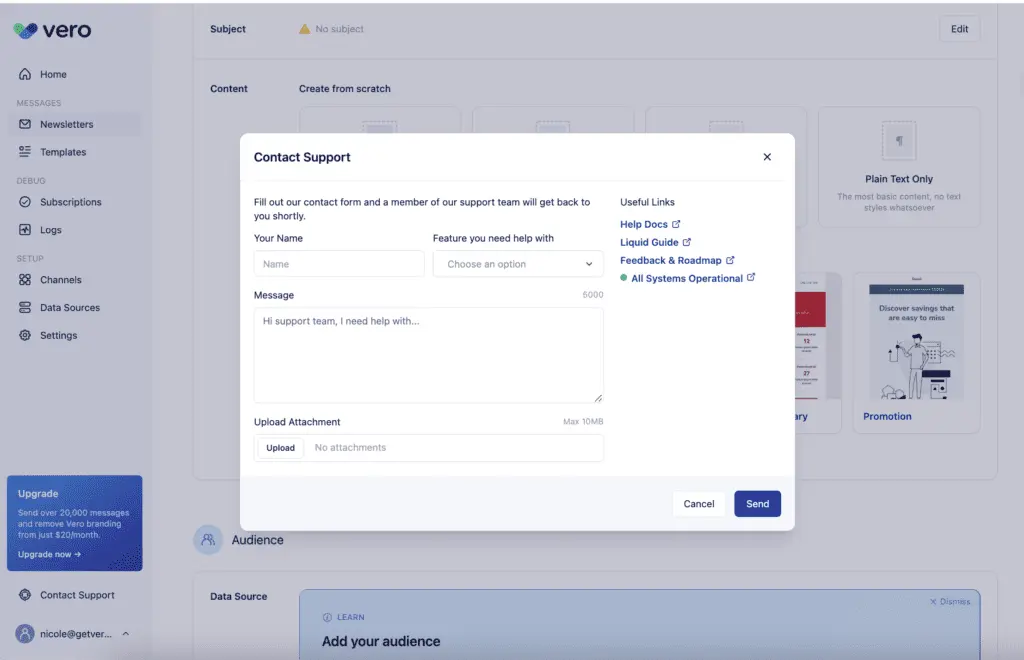1024x660 pixels.
Task: Click the Vero logo in sidebar
Action: 50,30
